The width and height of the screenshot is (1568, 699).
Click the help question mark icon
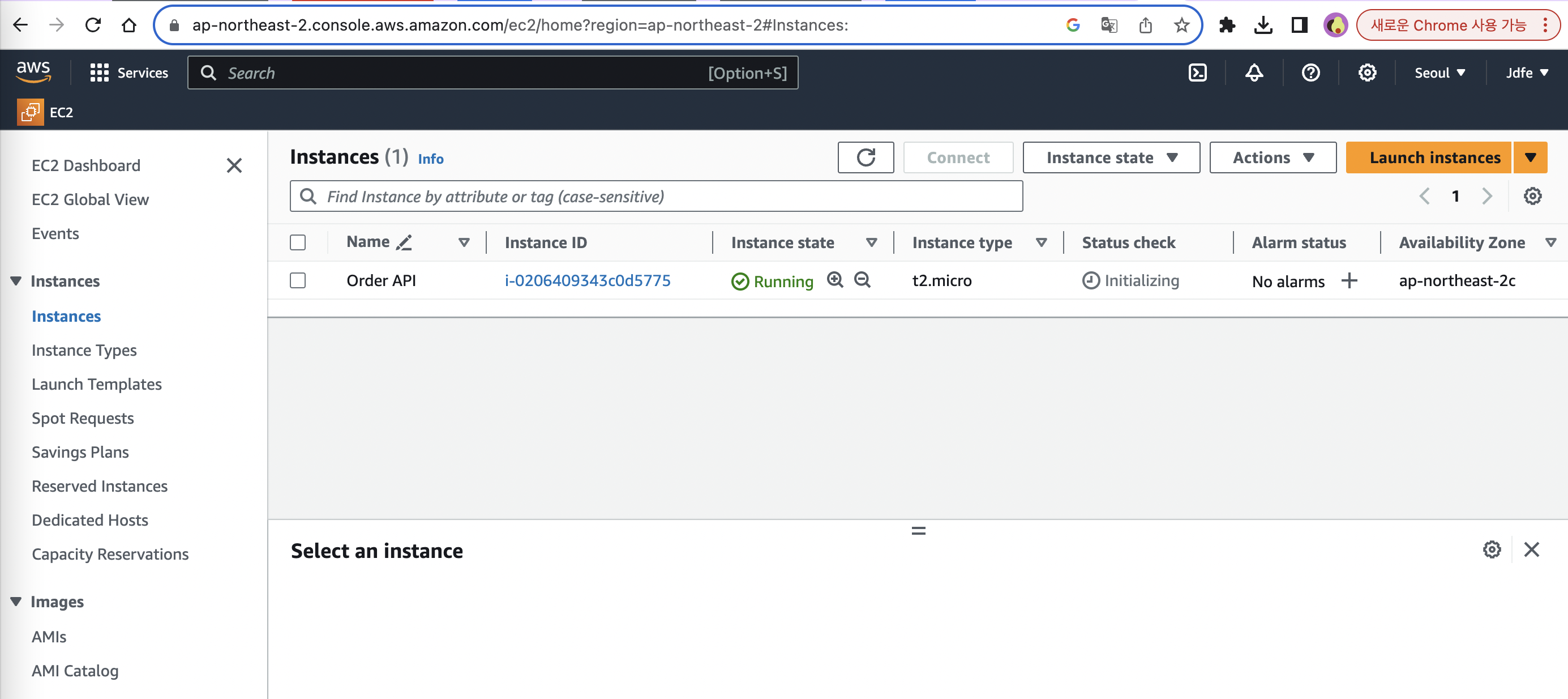(x=1310, y=73)
